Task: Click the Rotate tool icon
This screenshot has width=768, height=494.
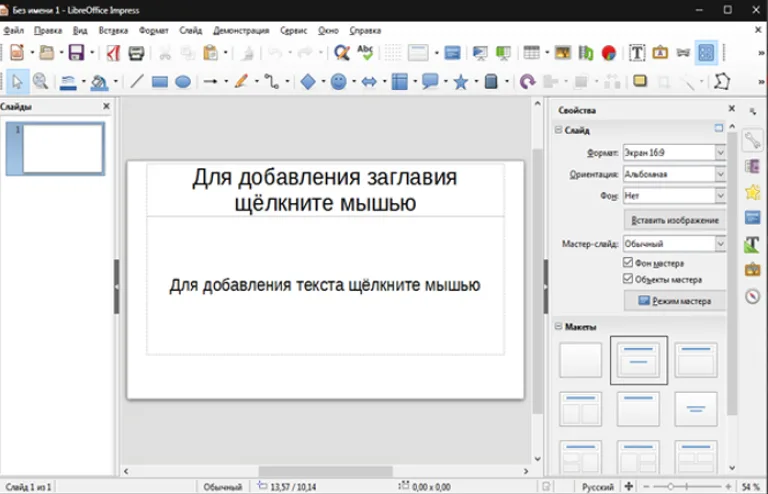Action: (x=527, y=81)
